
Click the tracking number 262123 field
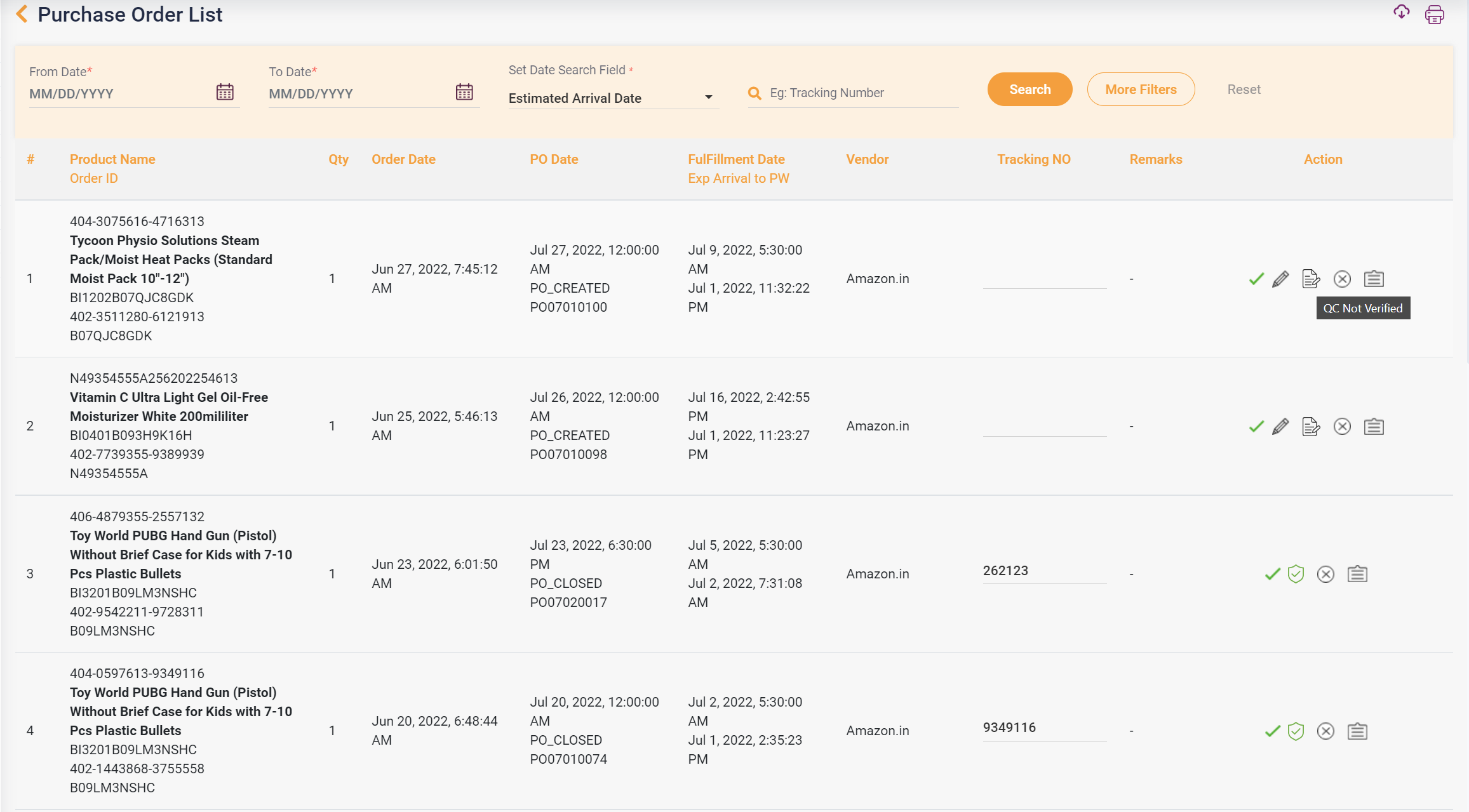click(x=1044, y=571)
